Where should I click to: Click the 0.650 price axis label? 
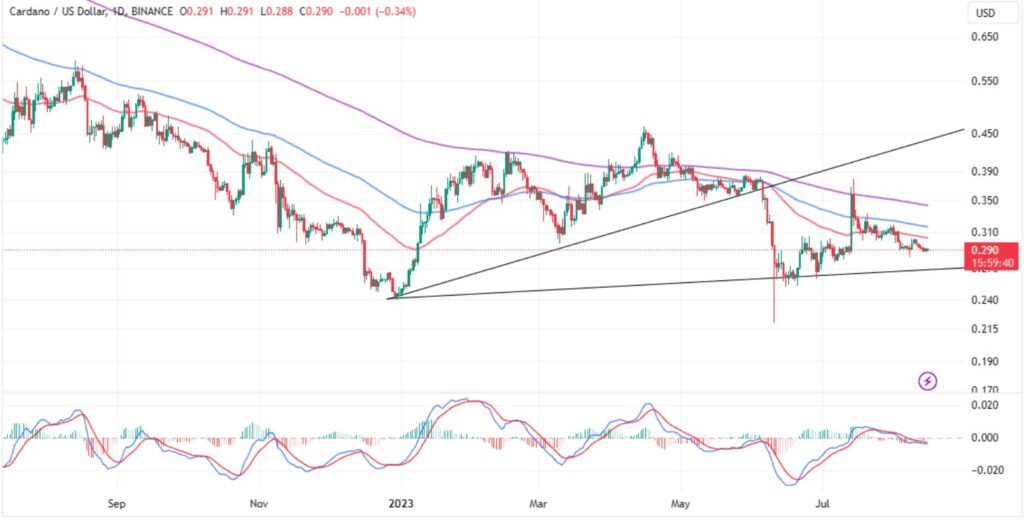987,39
